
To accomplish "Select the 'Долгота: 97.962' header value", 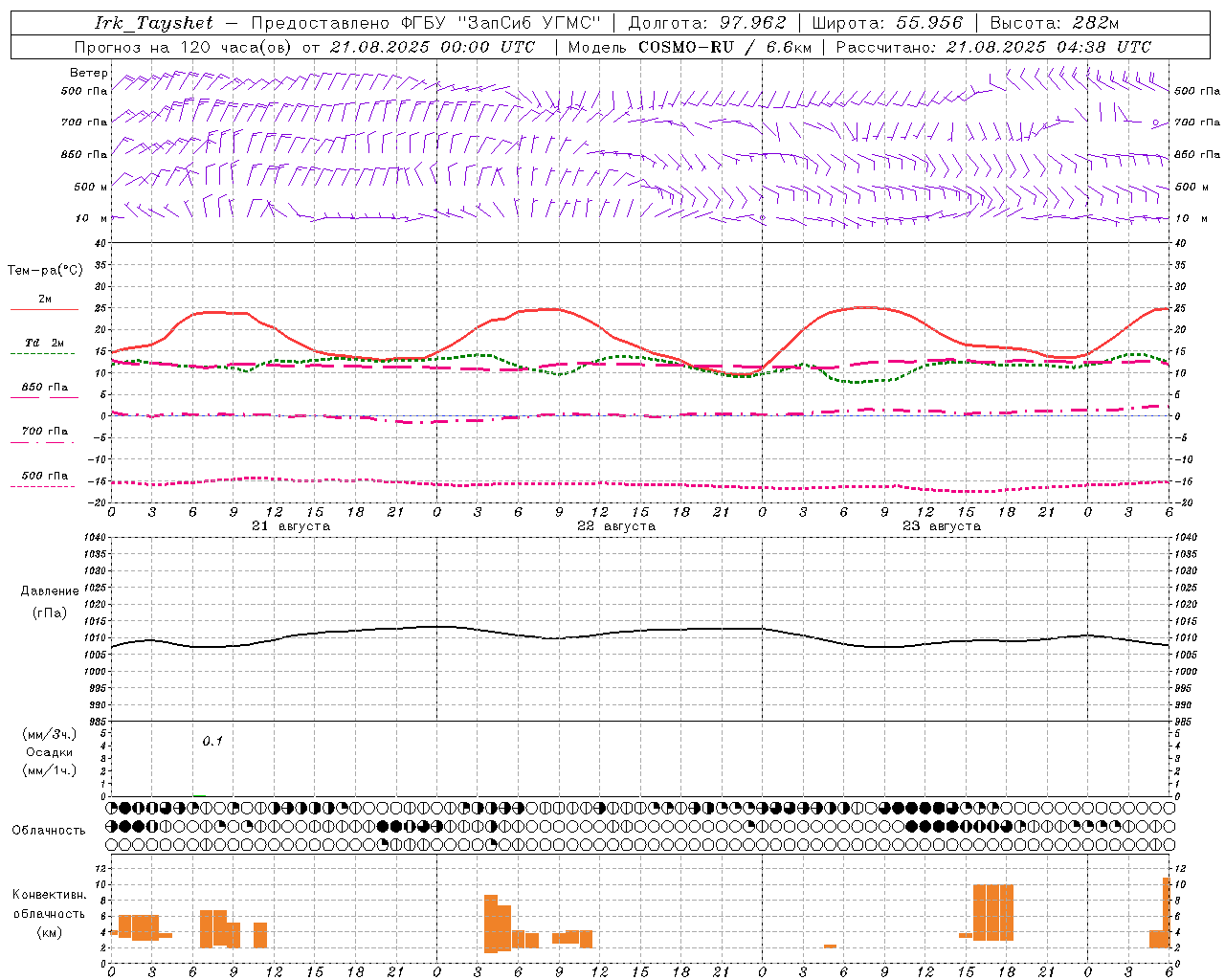I will point(706,23).
